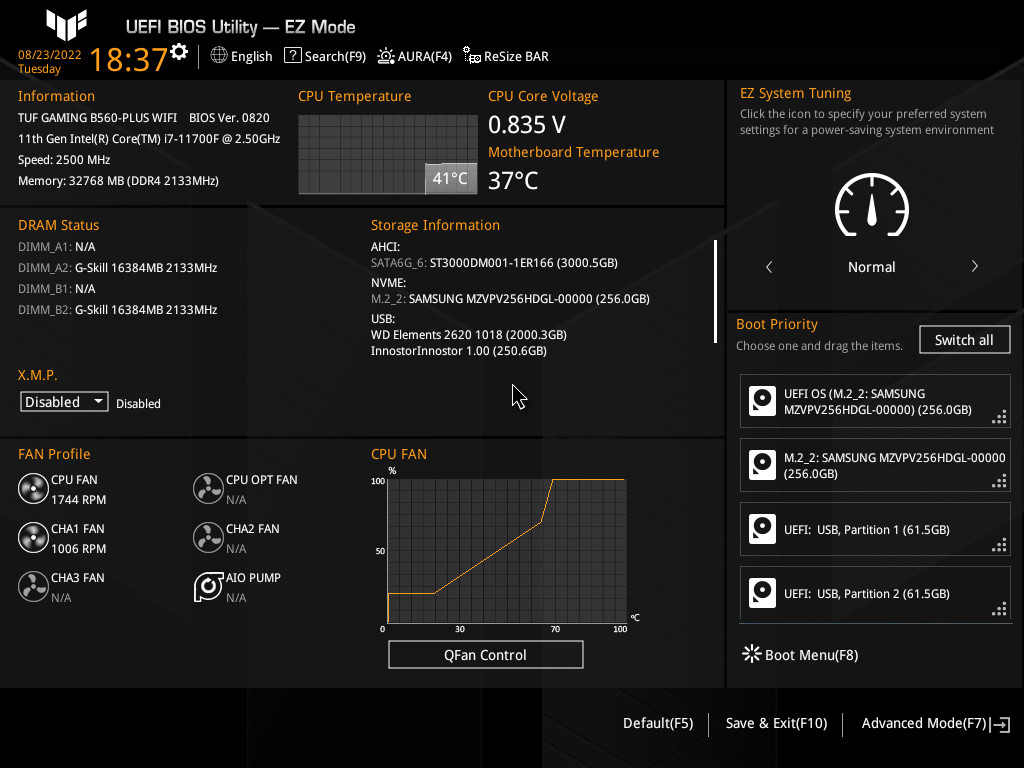Viewport: 1024px width, 768px height.
Task: Open Search with the magnifier icon
Action: (292, 56)
